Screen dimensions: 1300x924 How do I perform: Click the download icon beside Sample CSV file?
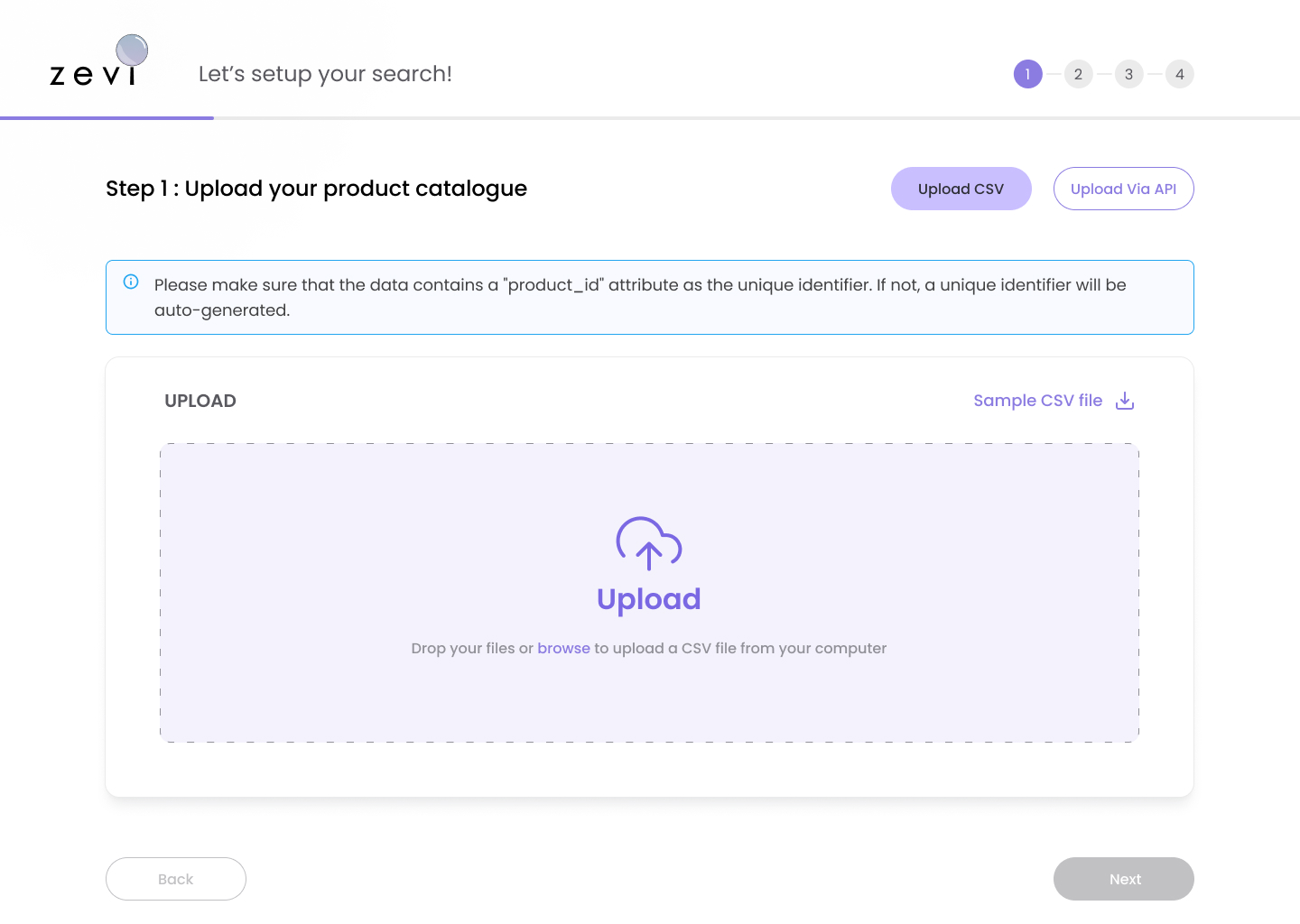(x=1125, y=401)
